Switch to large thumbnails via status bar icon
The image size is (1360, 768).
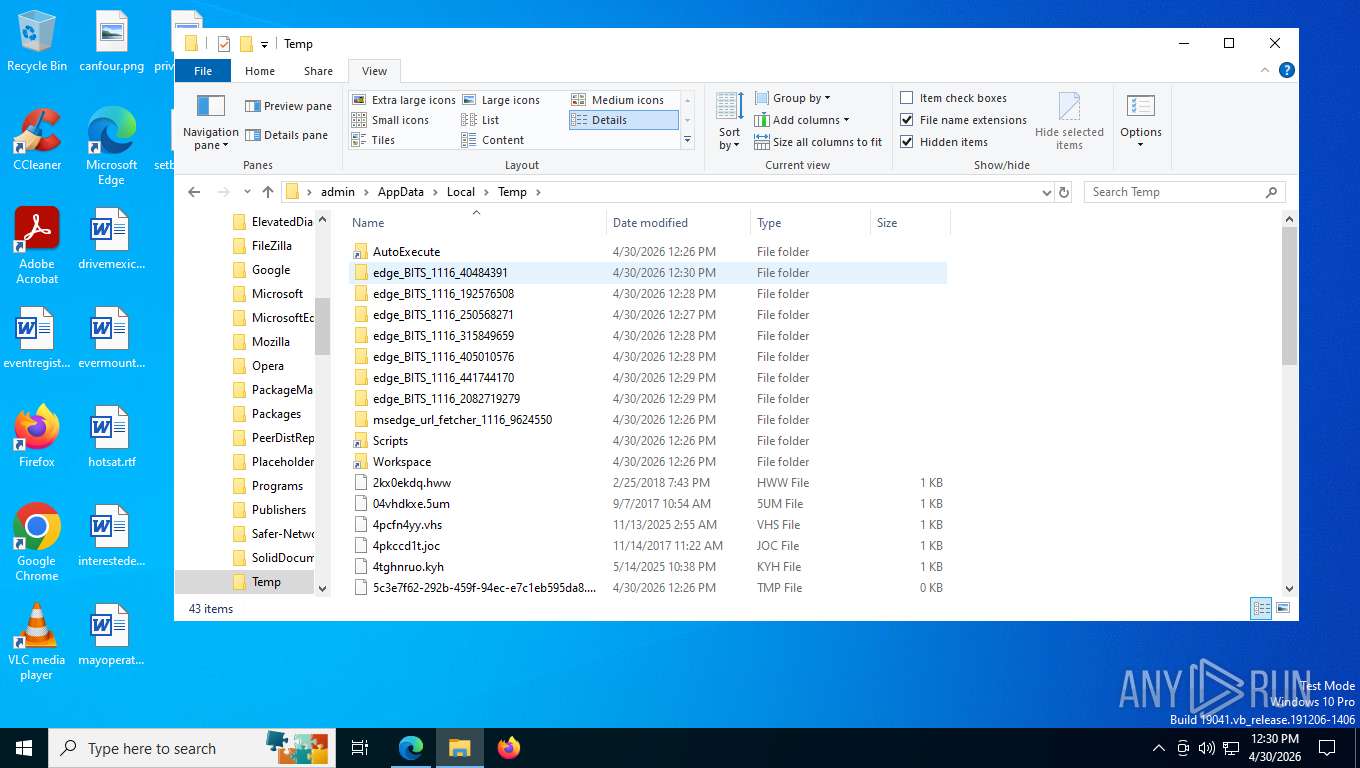tap(1283, 608)
